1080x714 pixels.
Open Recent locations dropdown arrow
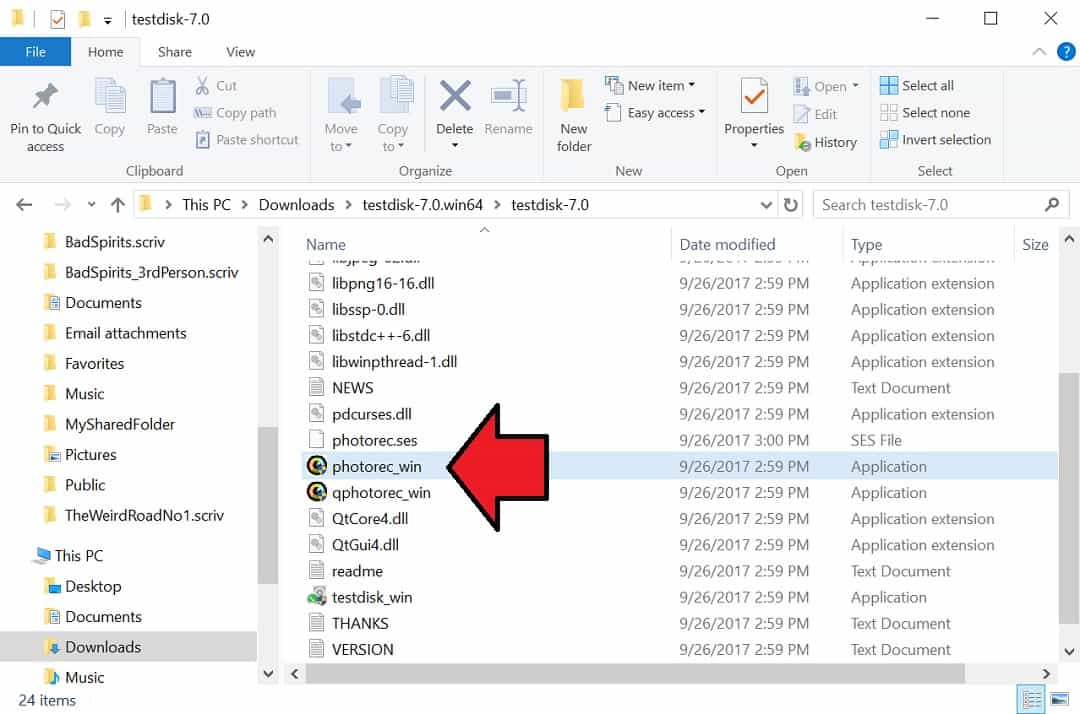tap(92, 204)
